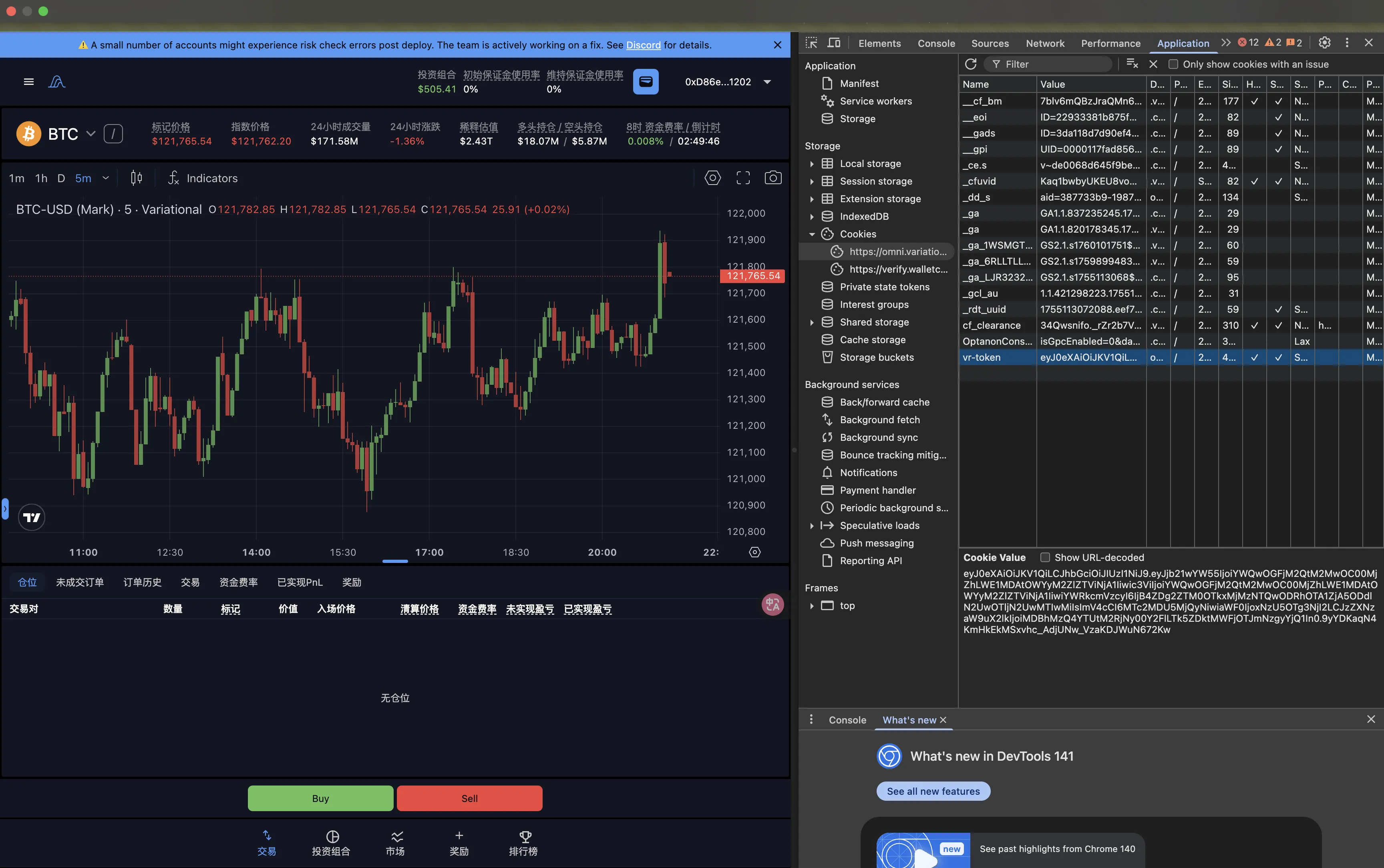Screen dimensions: 1384x868
Task: Refresh cookies list with reload icon
Action: pos(971,64)
